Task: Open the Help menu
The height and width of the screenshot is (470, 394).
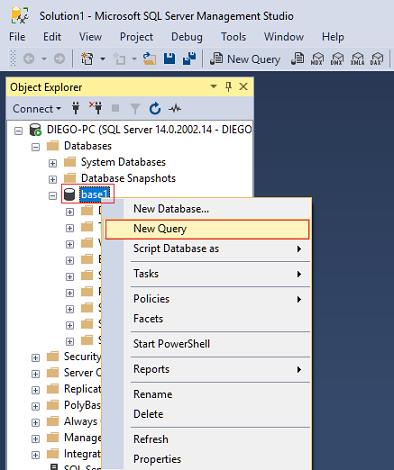Action: 333,37
